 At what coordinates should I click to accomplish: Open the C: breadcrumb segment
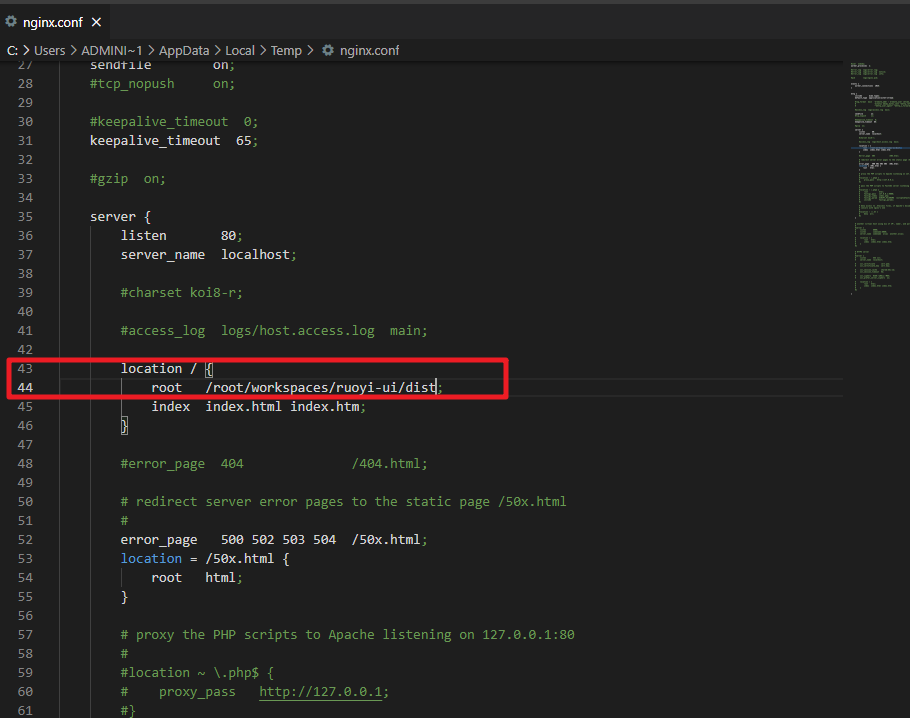click(x=12, y=50)
